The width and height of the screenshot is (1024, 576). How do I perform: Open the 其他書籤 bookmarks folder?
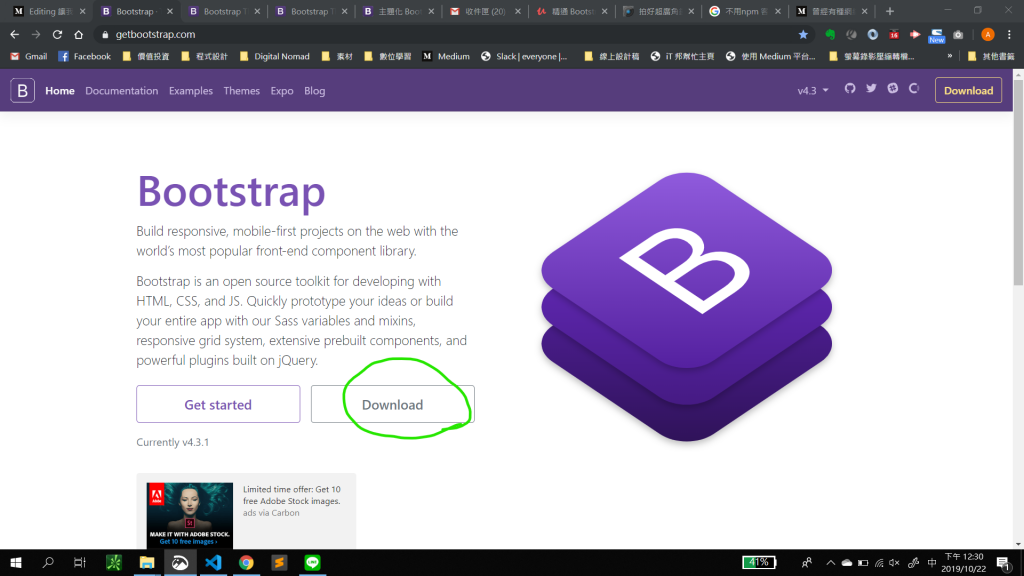pos(991,56)
